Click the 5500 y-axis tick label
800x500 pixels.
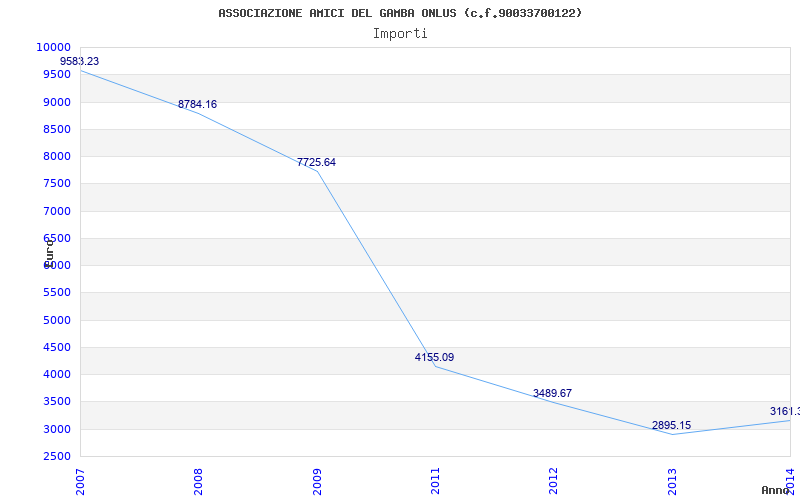click(56, 293)
